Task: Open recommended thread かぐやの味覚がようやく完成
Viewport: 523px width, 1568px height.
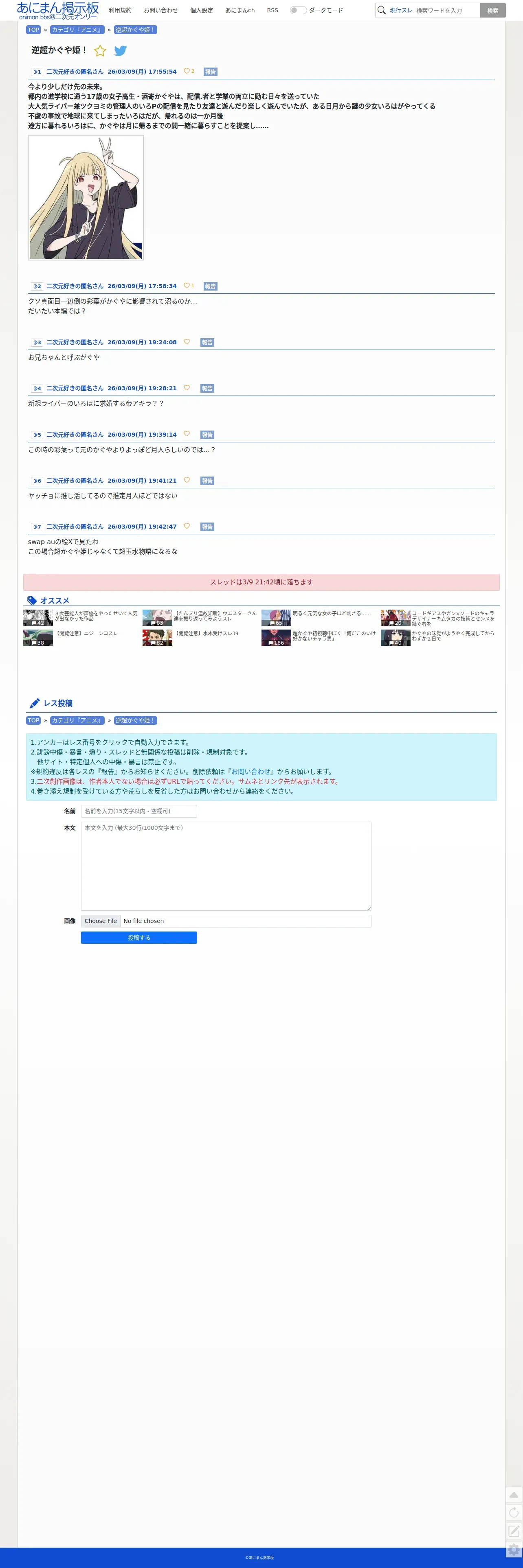Action: click(x=453, y=636)
